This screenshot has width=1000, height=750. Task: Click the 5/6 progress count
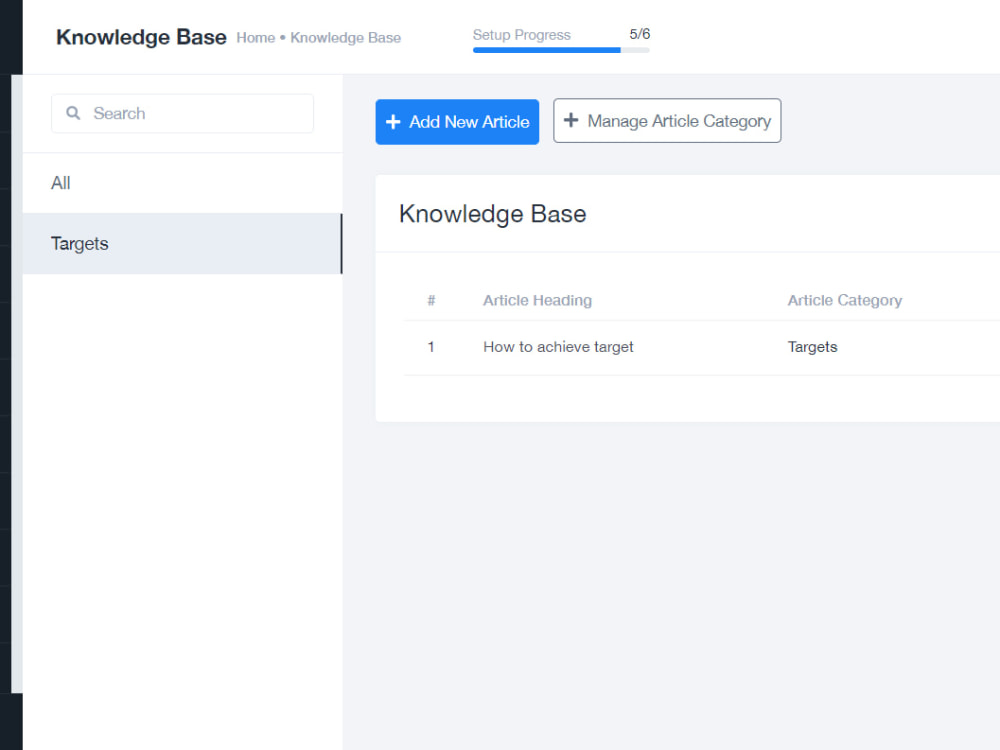(640, 34)
